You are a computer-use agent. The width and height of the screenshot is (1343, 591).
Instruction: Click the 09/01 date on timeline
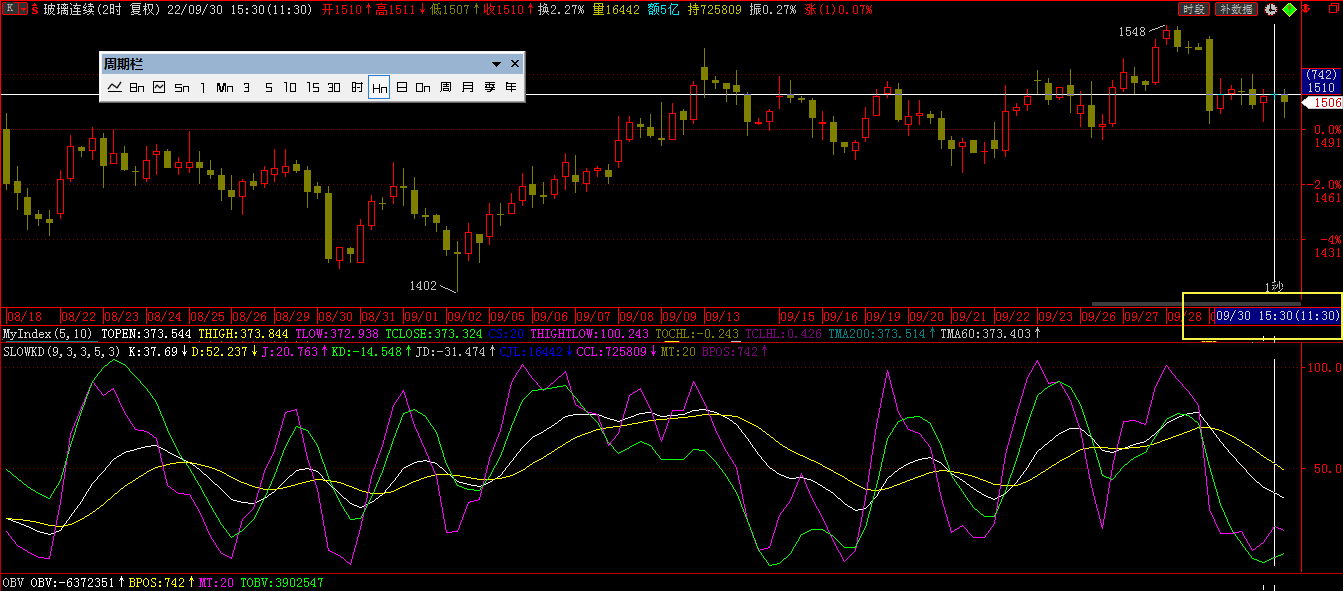click(x=424, y=315)
